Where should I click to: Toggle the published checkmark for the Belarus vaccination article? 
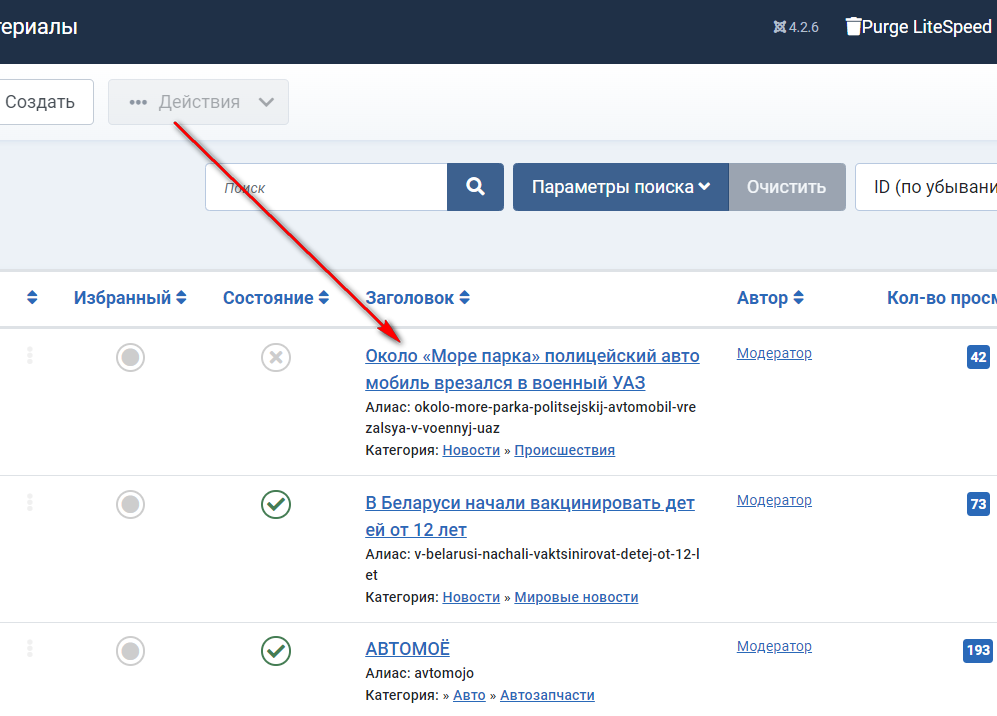[x=276, y=504]
